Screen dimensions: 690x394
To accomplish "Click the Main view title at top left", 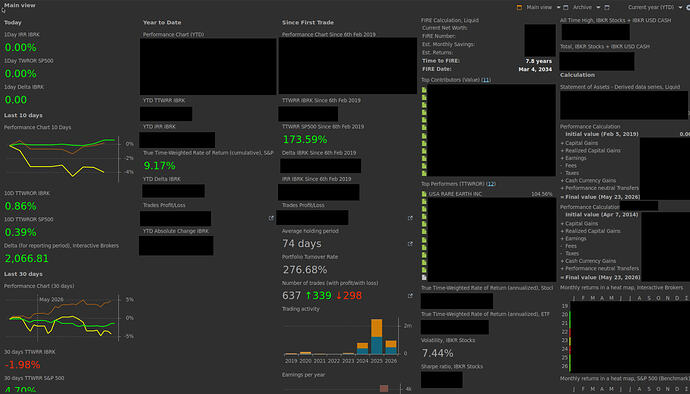I will click(x=20, y=6).
